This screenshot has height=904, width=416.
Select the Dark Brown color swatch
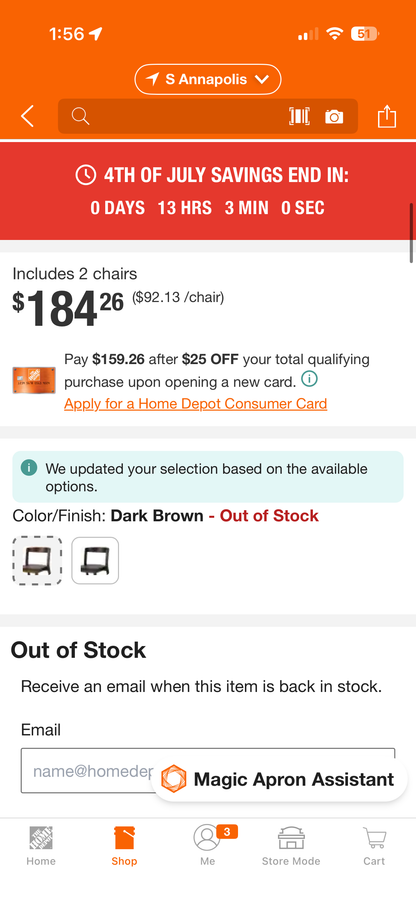[37, 560]
